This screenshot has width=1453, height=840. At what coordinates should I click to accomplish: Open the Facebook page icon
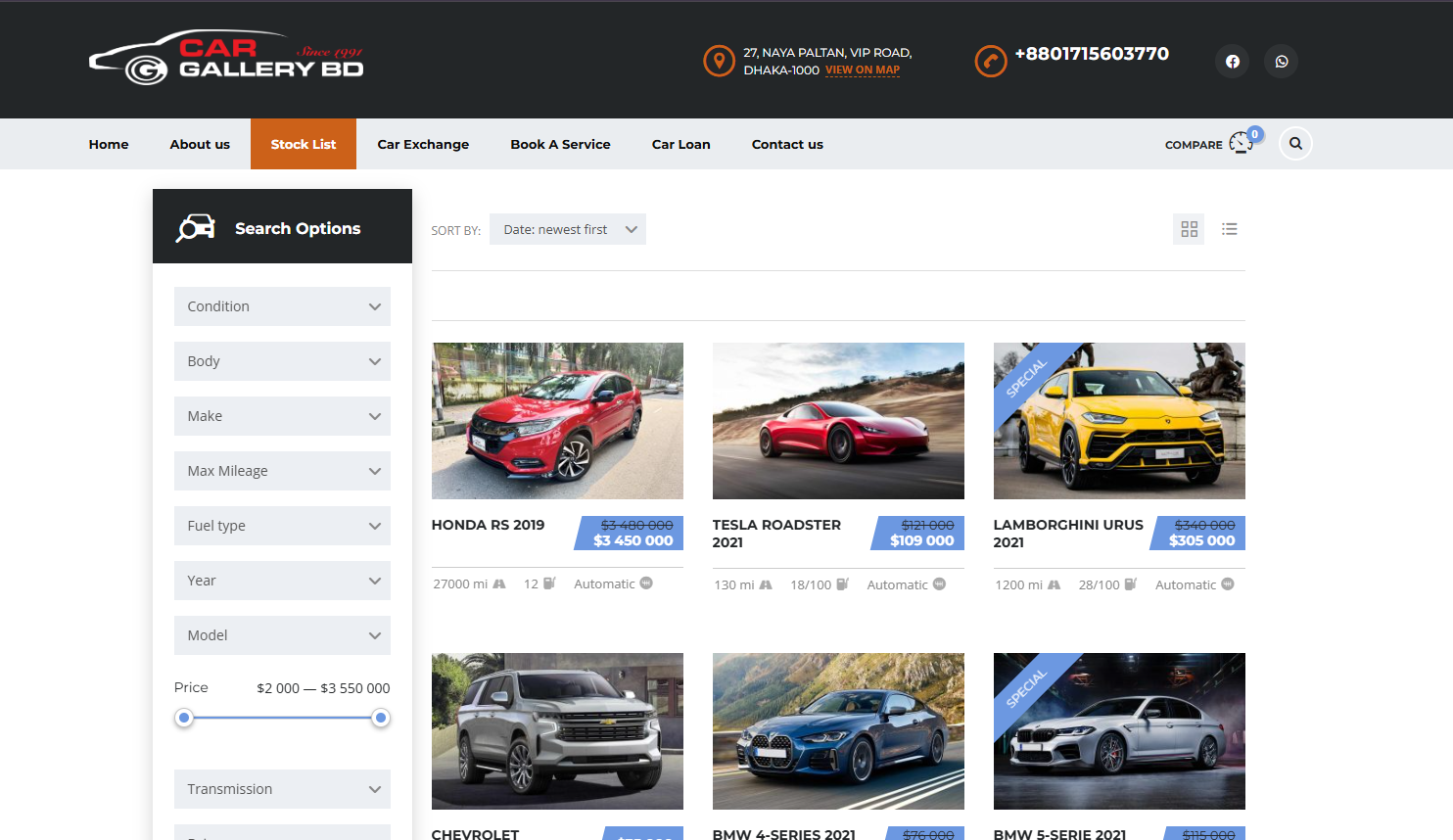[x=1233, y=61]
